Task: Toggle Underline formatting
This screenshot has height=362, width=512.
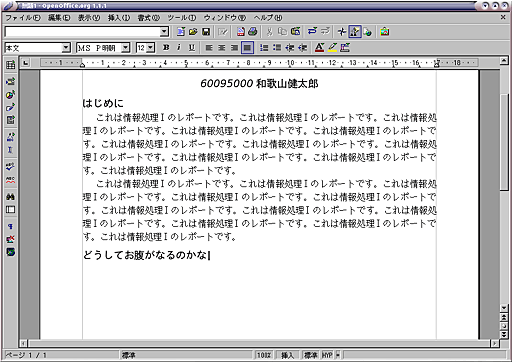Action: 192,48
